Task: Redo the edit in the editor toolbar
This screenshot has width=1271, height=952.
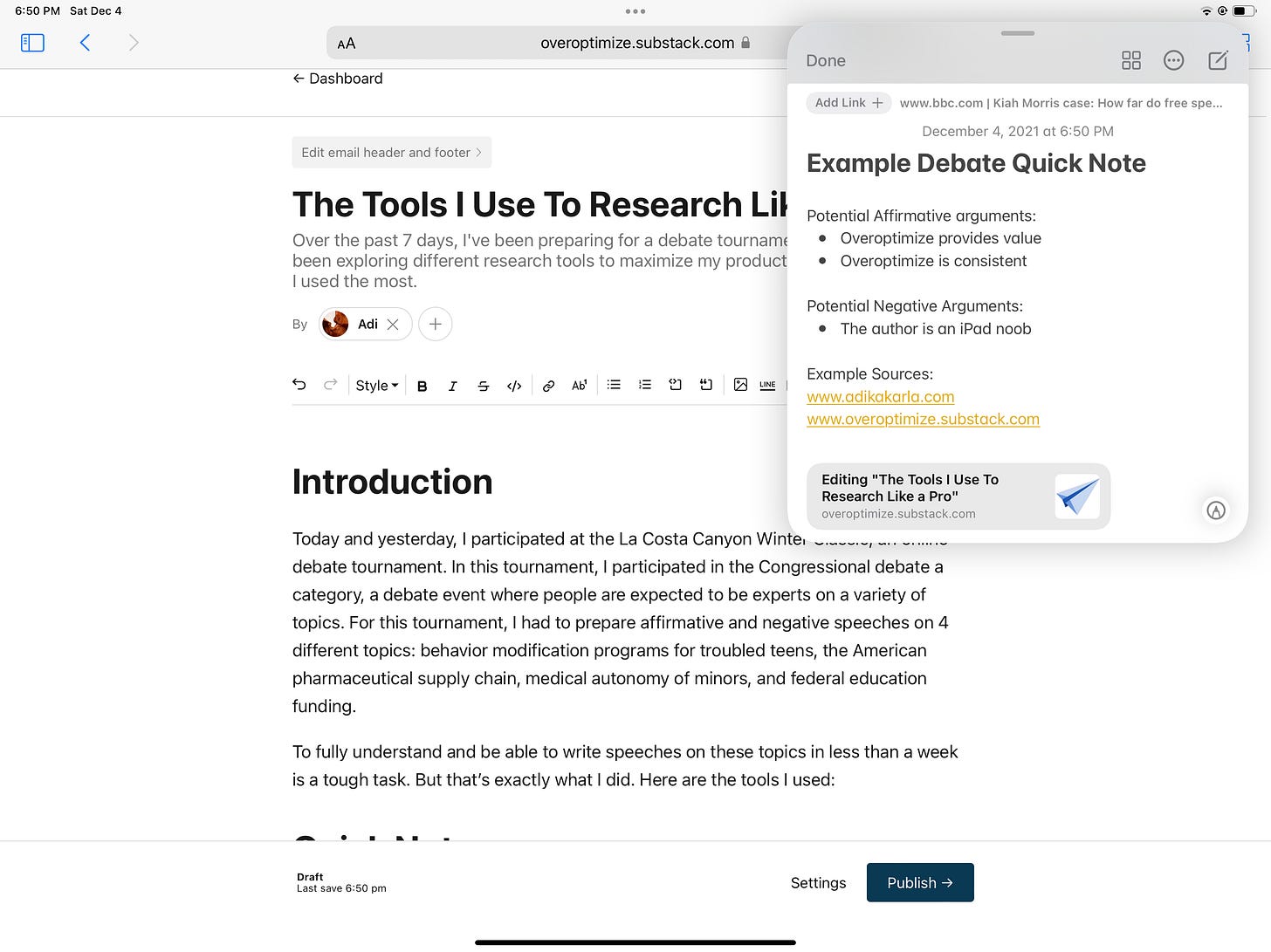Action: 330,385
